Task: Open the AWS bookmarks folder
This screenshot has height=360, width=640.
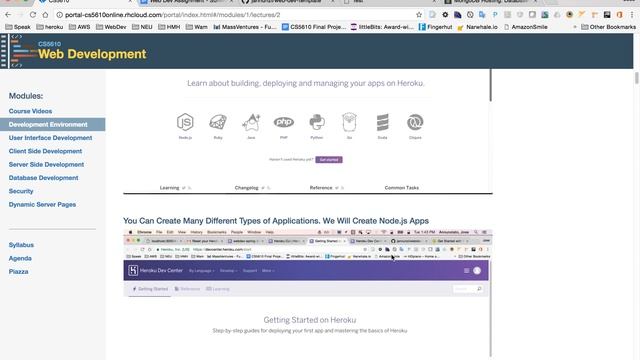Action: point(79,27)
